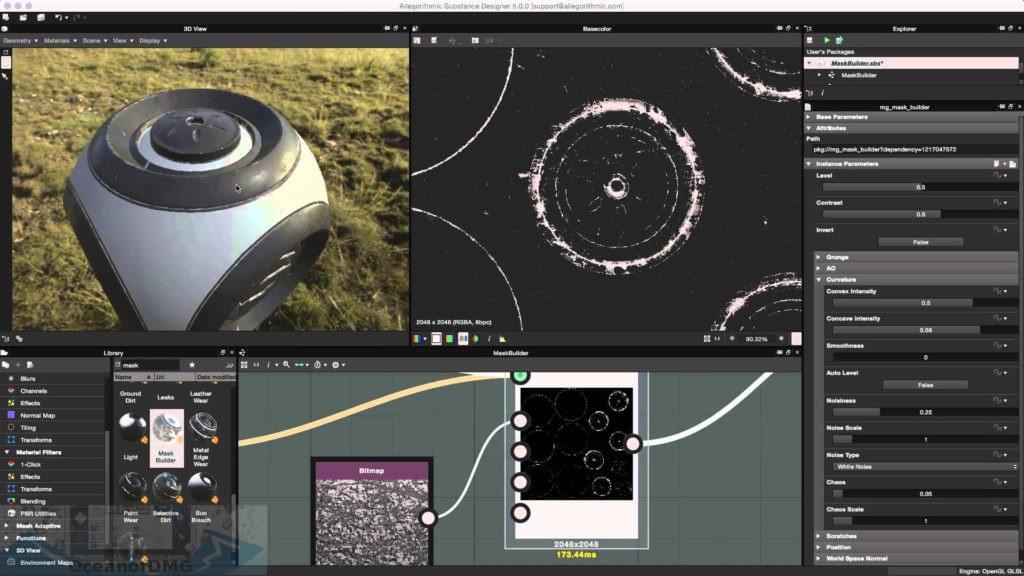Toggle the Invert False button
The width and height of the screenshot is (1024, 576).
(920, 242)
